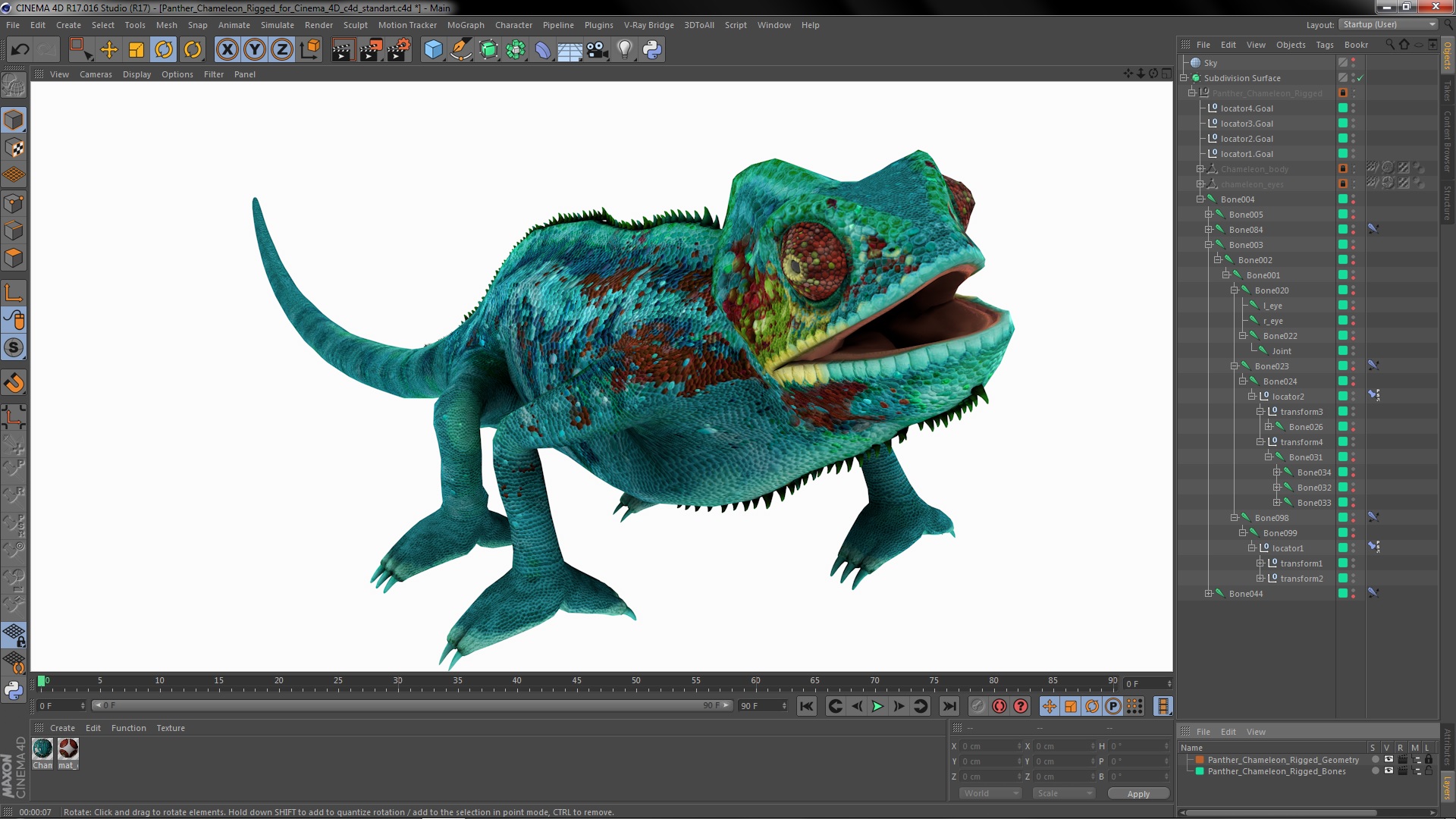Add Cube primitive object
Screen dimensions: 1456x819
click(x=433, y=50)
